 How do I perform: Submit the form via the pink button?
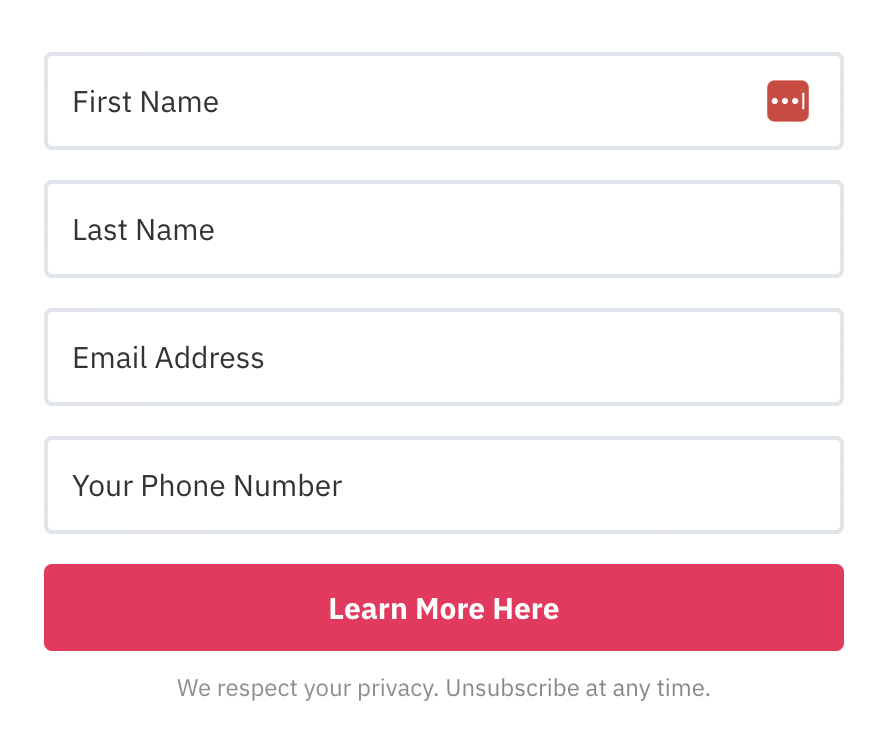click(443, 607)
